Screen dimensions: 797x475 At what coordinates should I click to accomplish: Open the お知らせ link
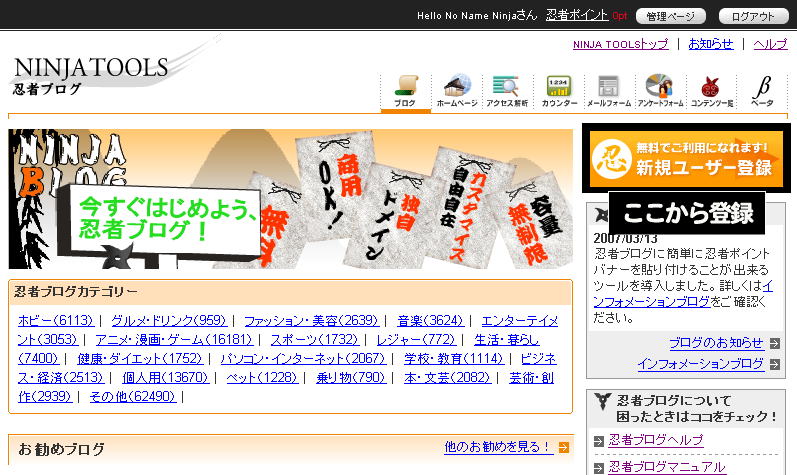pyautogui.click(x=711, y=44)
